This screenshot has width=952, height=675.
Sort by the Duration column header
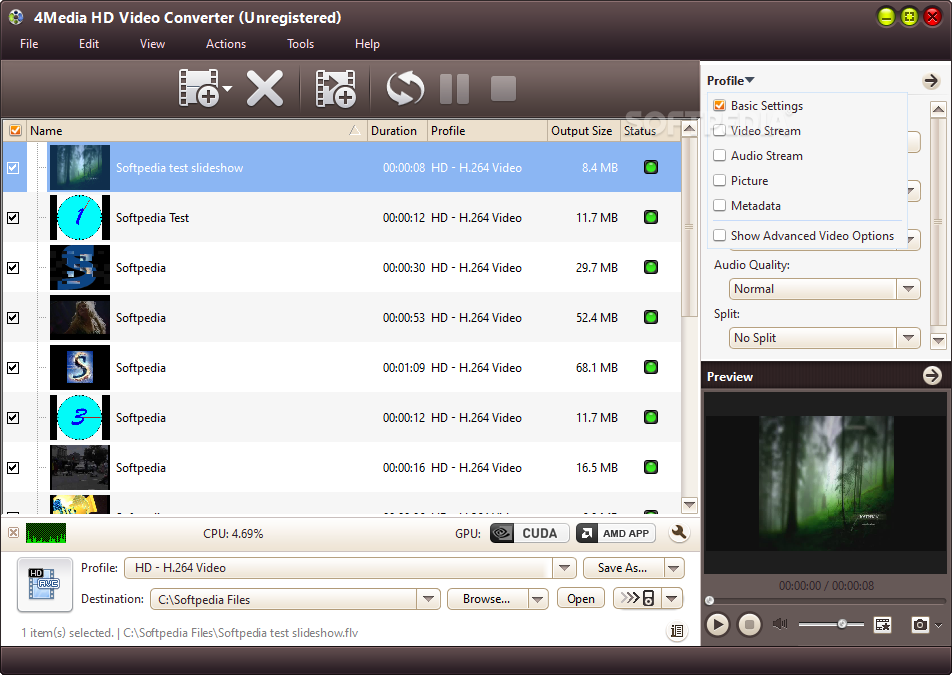(397, 131)
